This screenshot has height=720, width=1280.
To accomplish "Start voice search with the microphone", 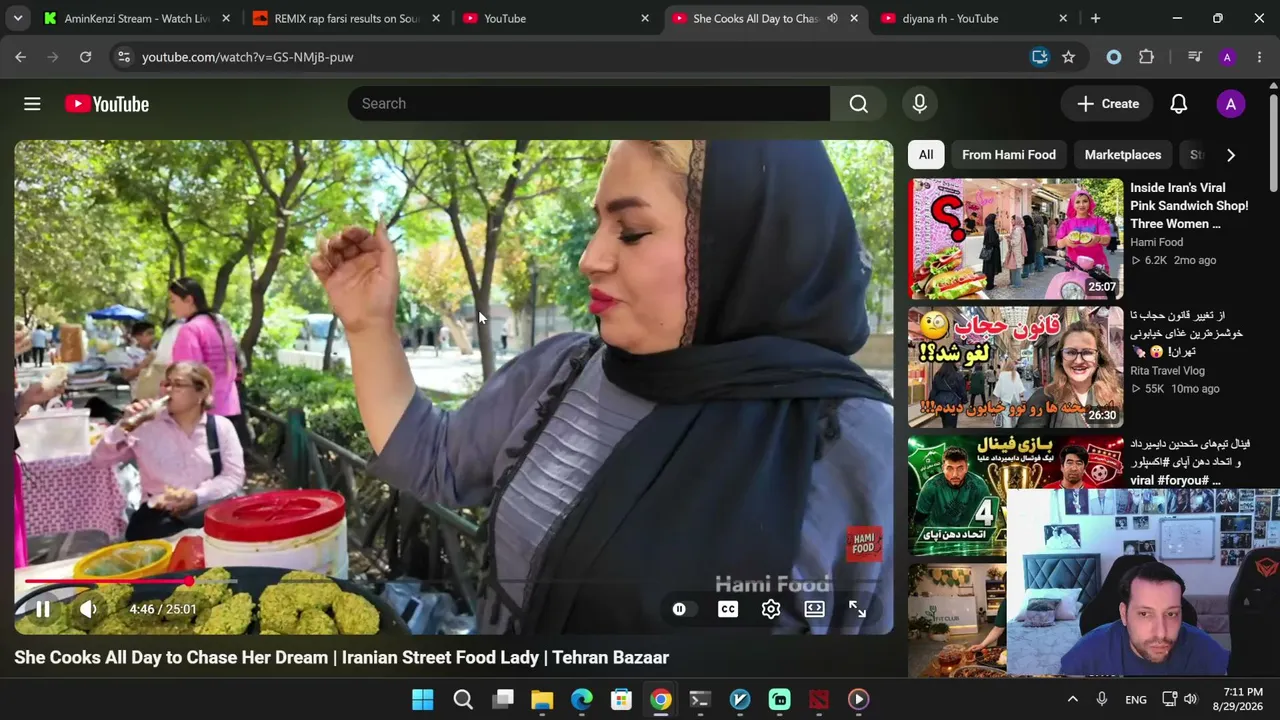I will click(920, 104).
